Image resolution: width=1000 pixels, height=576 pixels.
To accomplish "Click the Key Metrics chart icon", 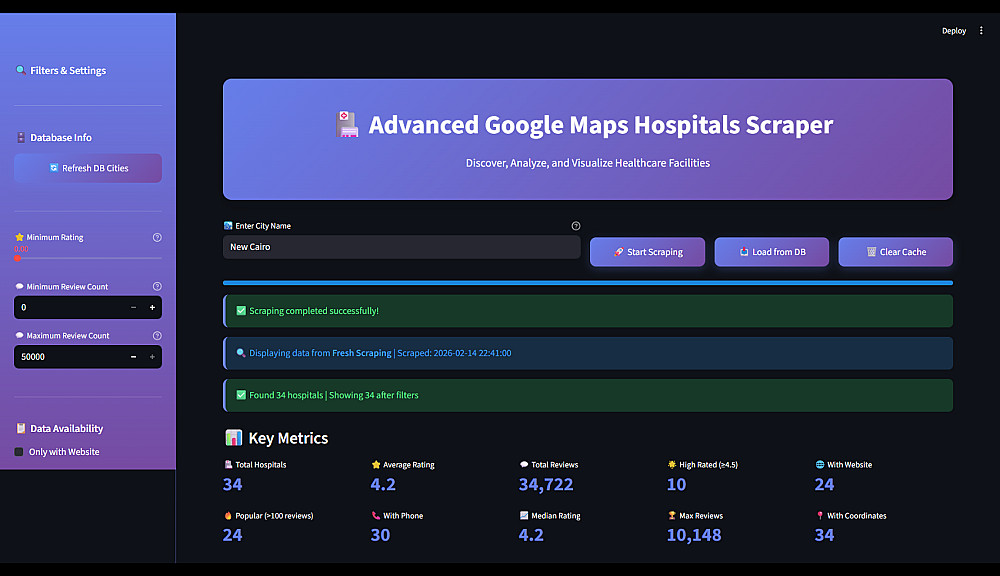I will (x=233, y=438).
